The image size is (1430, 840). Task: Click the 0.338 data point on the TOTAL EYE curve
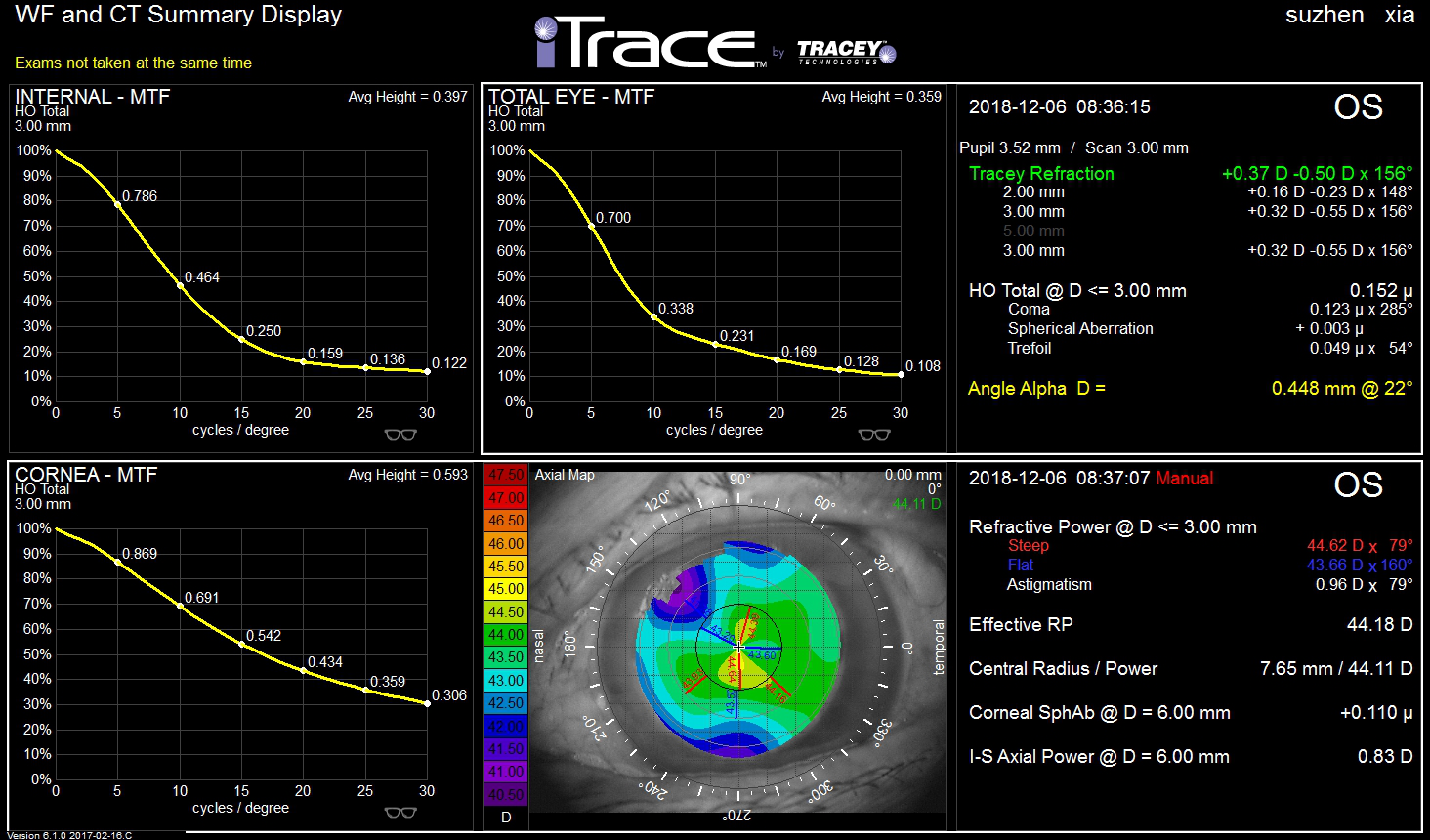[653, 316]
